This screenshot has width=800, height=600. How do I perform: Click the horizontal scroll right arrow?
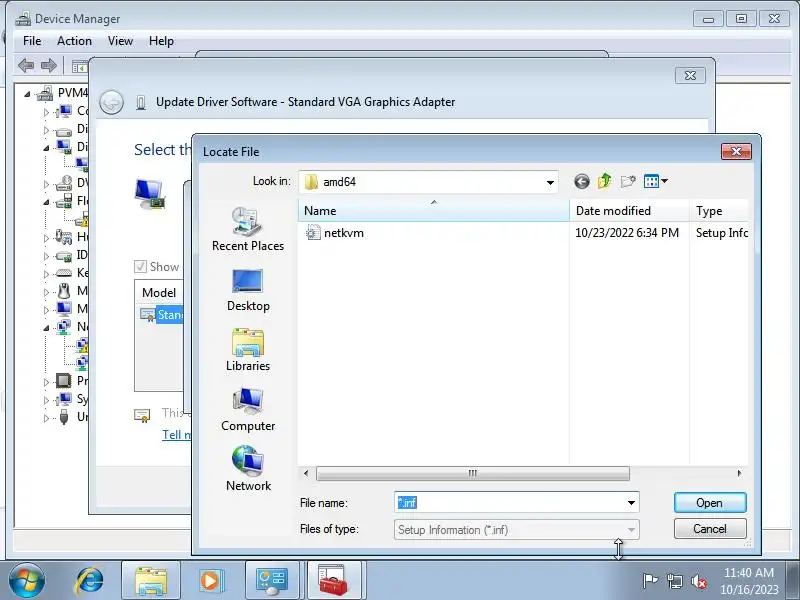(x=739, y=473)
